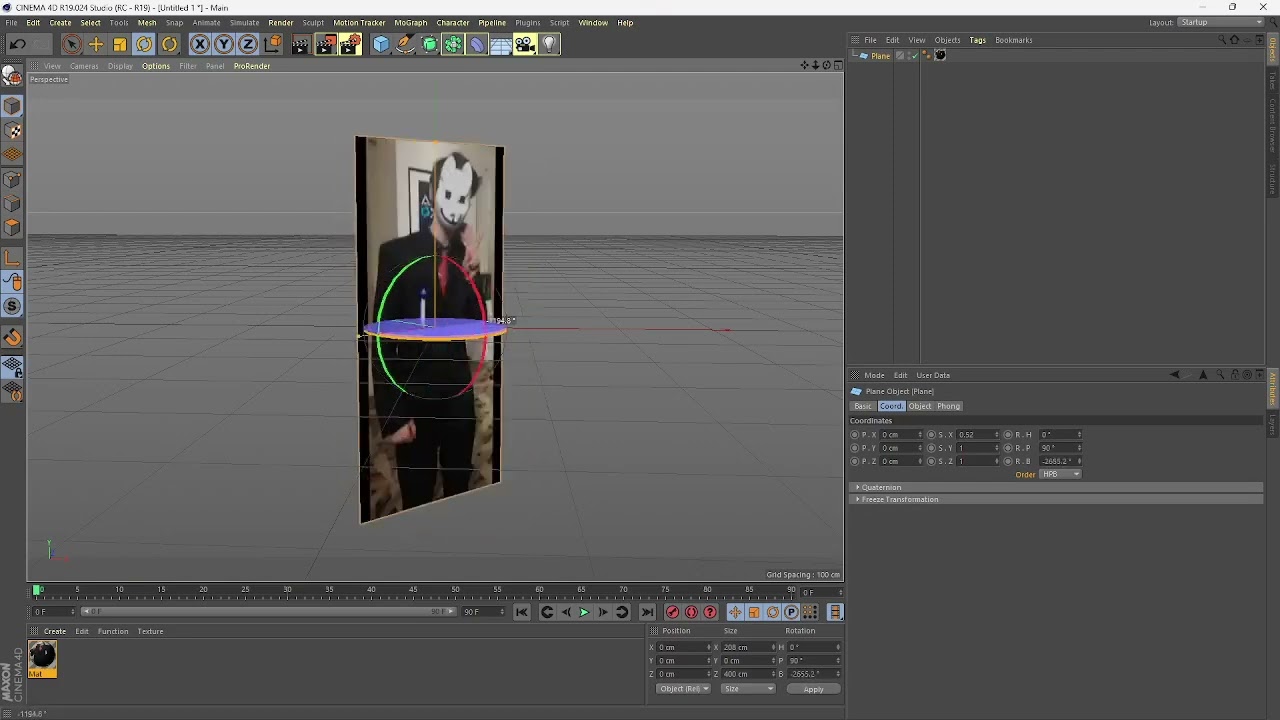The width and height of the screenshot is (1280, 720).
Task: Click the Model mode cube icon
Action: pos(12,106)
